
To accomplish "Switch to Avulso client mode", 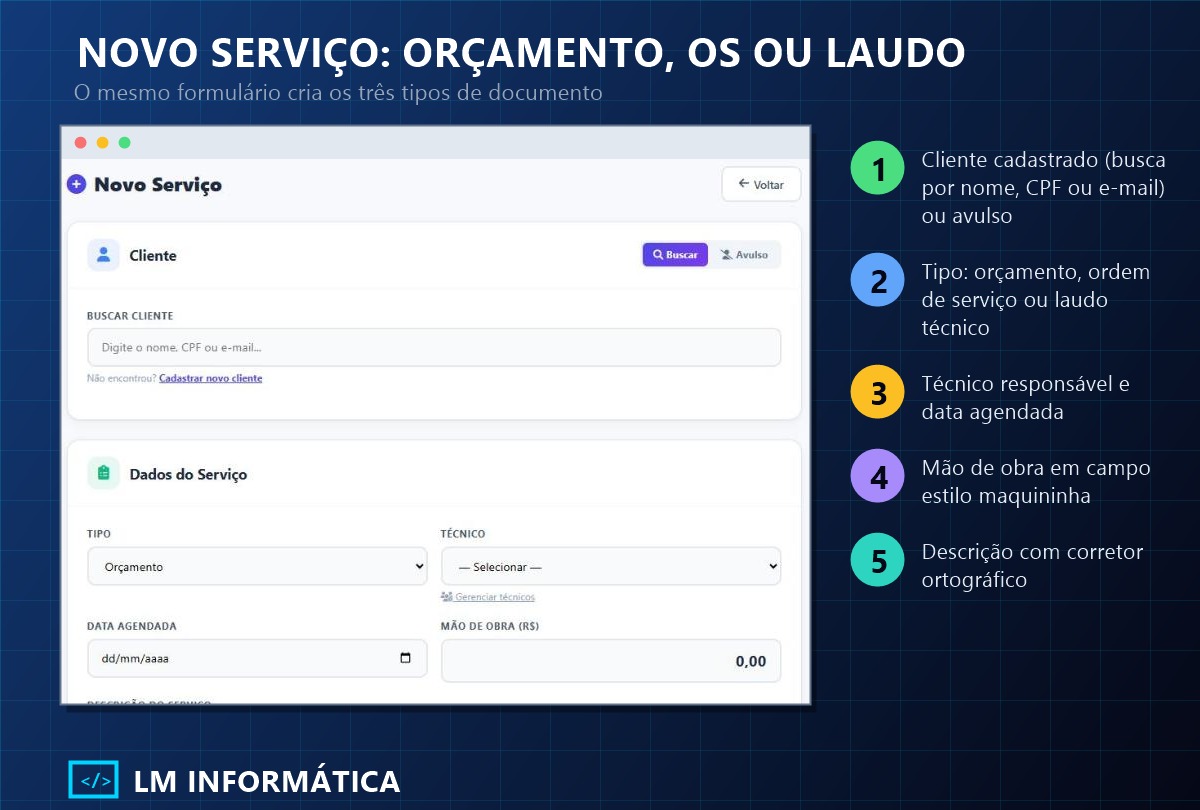I will pyautogui.click(x=745, y=255).
